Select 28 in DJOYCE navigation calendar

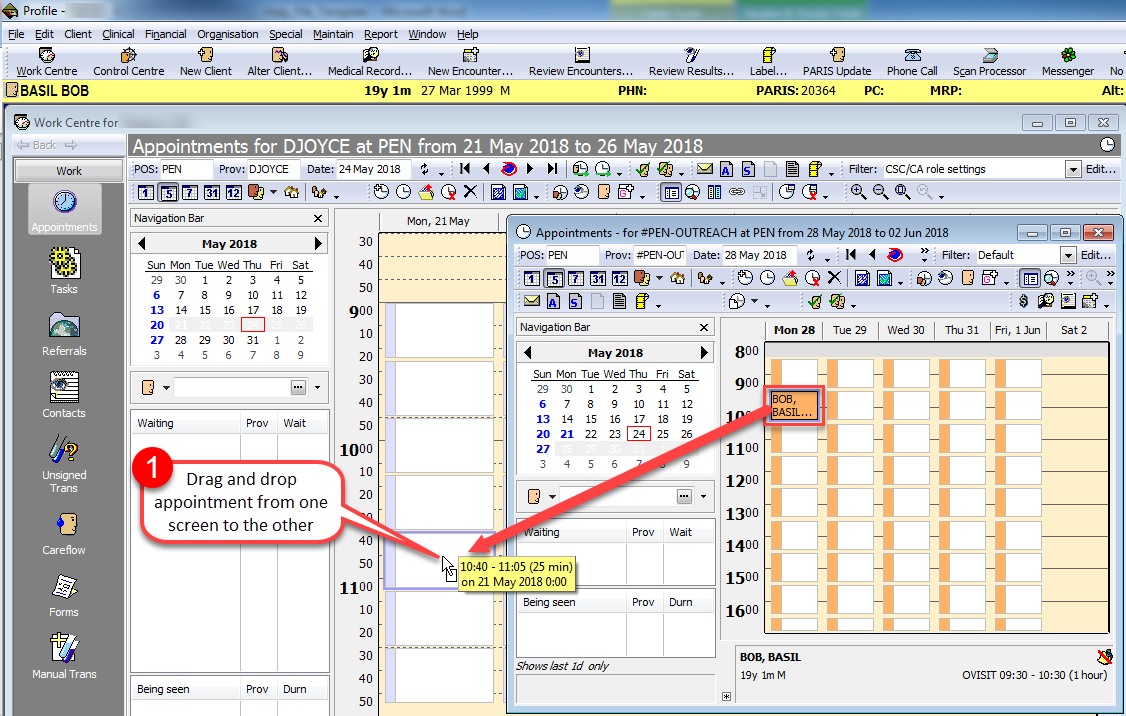(181, 340)
